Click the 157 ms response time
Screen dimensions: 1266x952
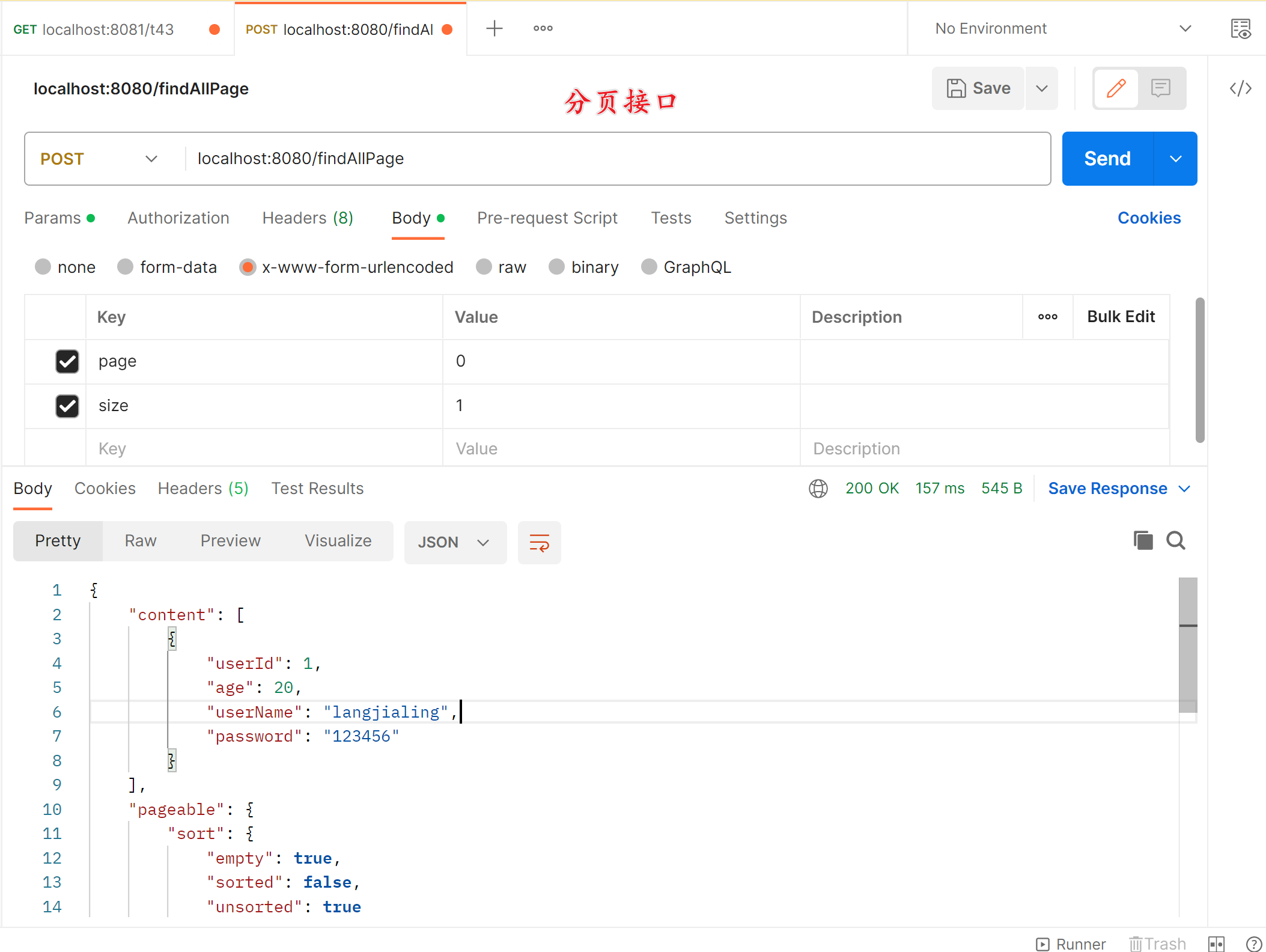coord(940,489)
